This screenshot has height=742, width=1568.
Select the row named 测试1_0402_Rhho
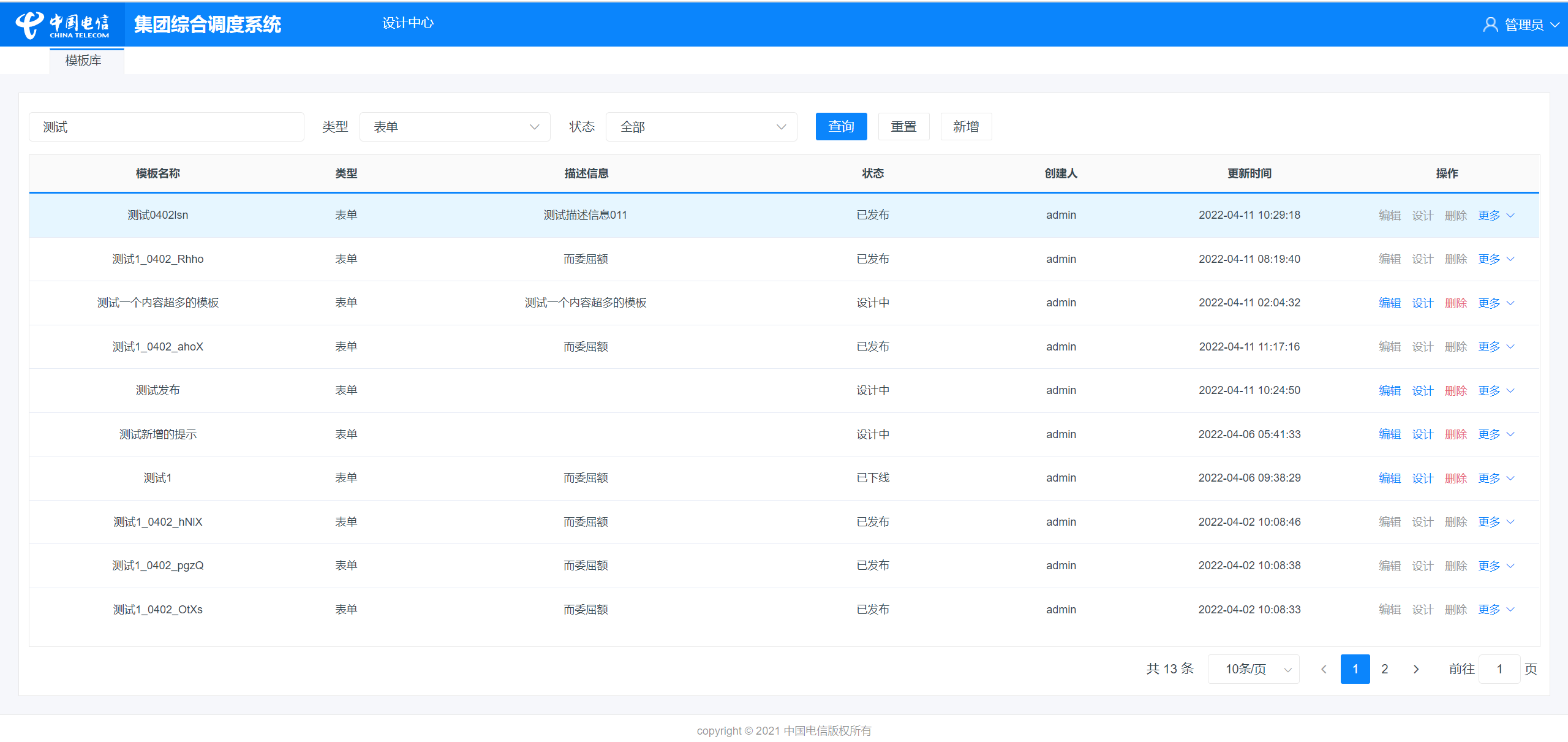click(784, 259)
